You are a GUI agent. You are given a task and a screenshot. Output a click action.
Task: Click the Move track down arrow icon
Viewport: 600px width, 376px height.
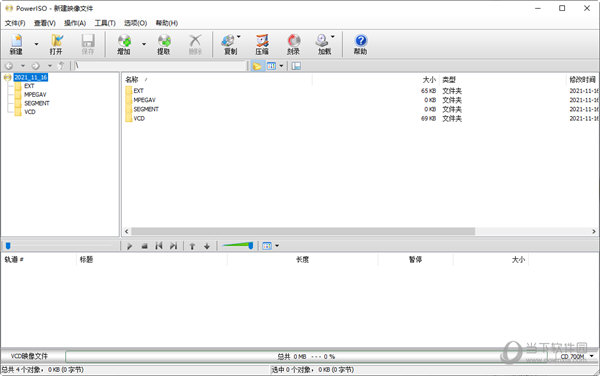(x=207, y=246)
